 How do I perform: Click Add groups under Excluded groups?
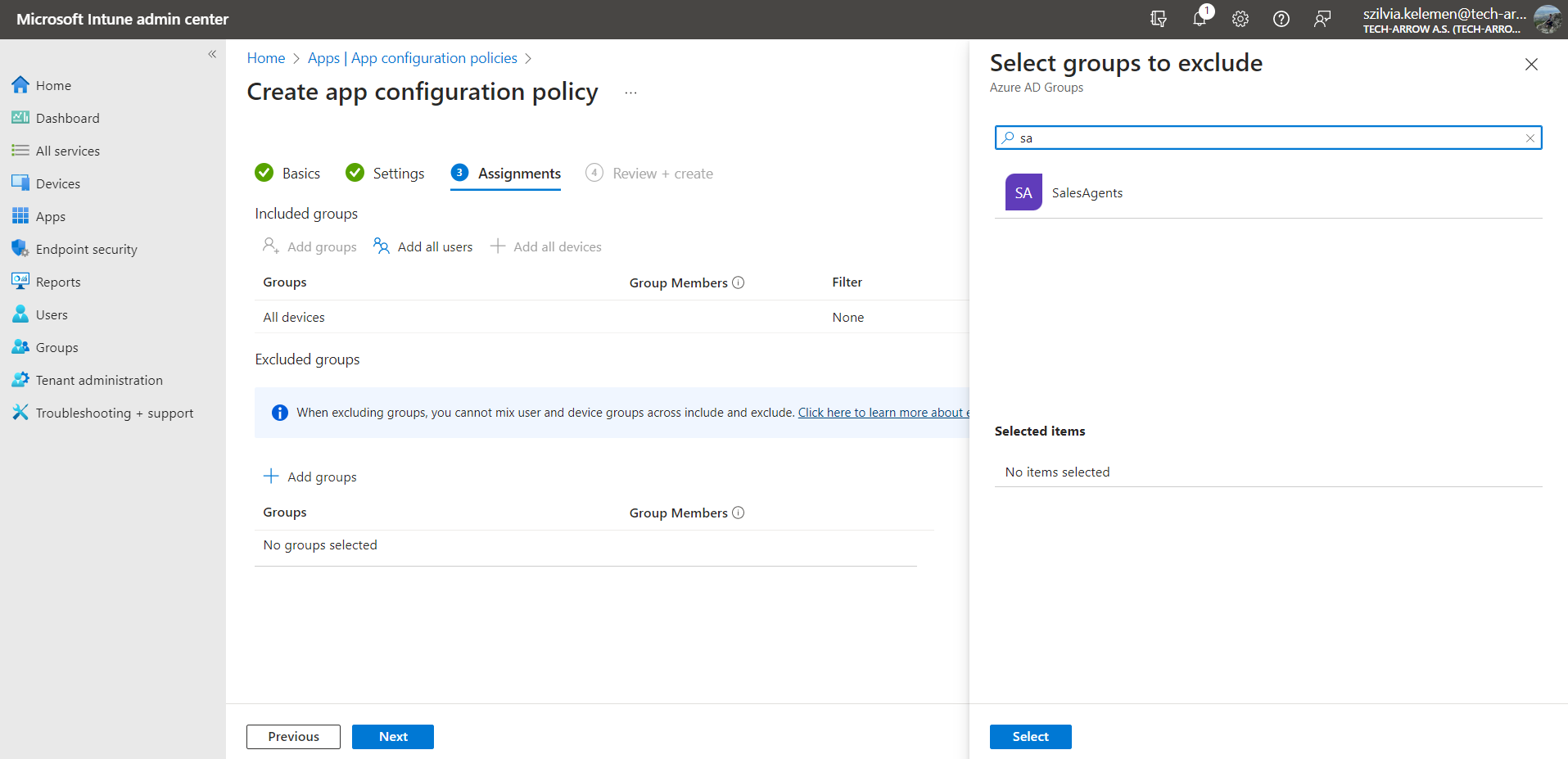point(310,477)
